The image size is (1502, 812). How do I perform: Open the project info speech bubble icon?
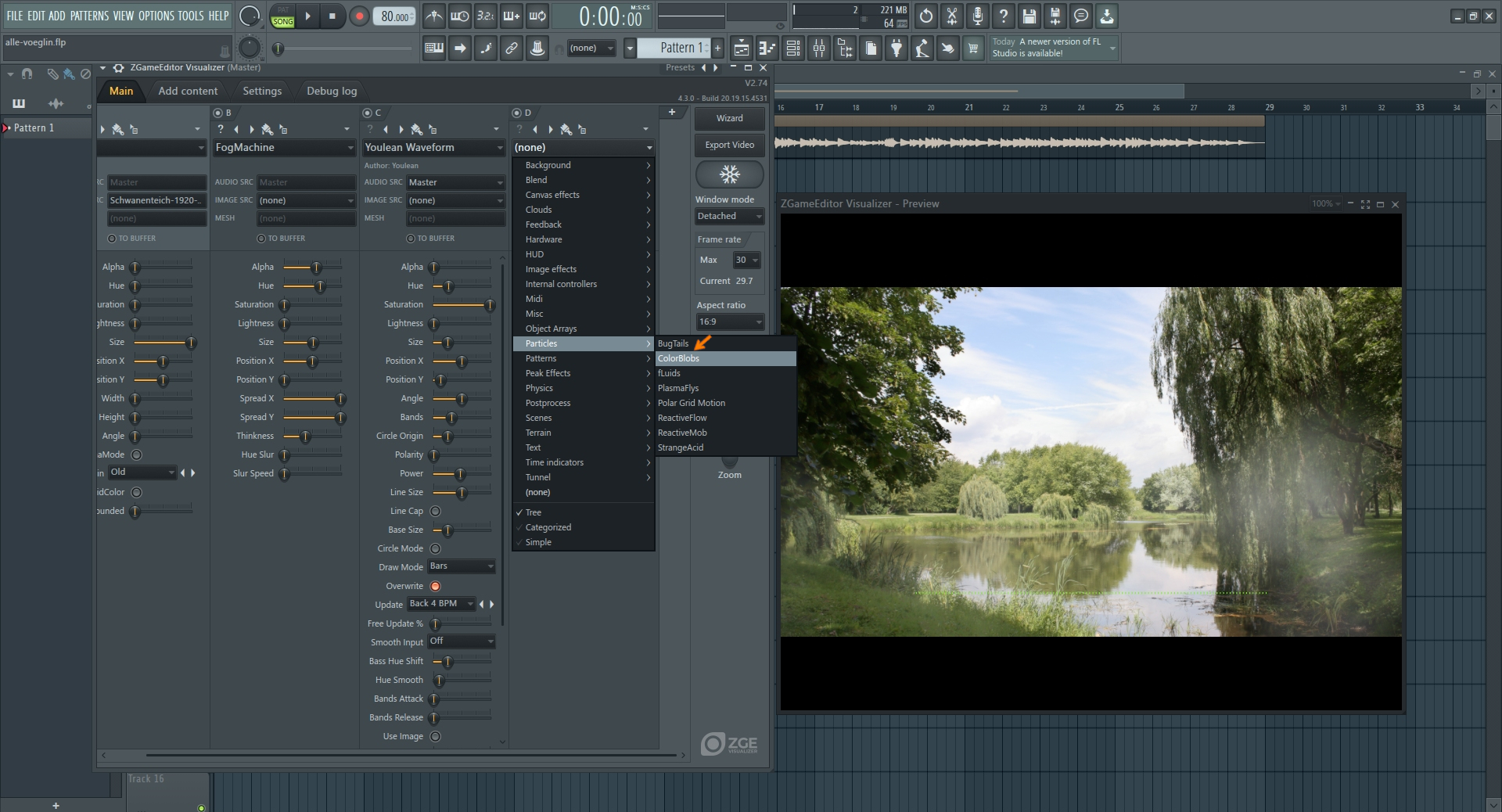(1081, 16)
